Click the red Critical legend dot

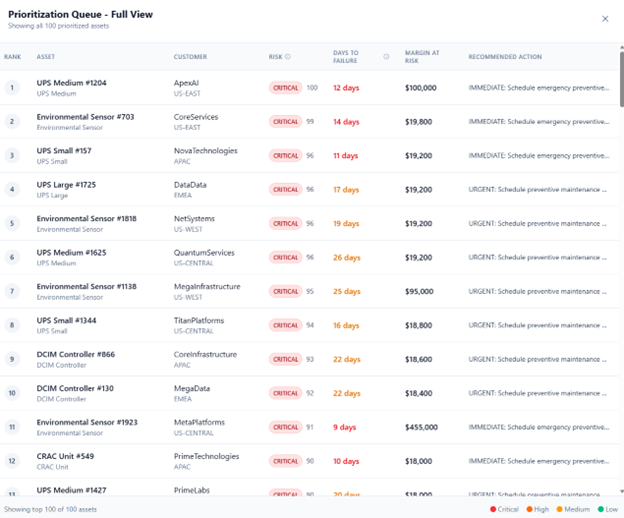coord(493,510)
